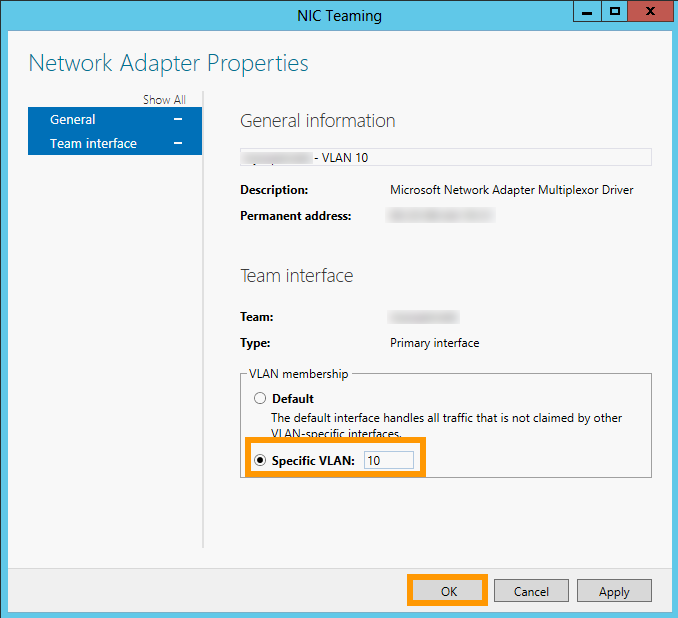Click the Show All link
678x618 pixels.
click(x=164, y=100)
